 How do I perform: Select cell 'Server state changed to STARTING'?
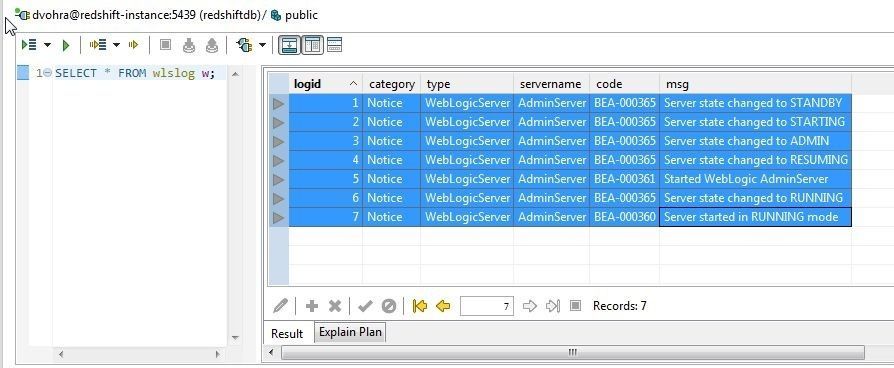pos(755,122)
